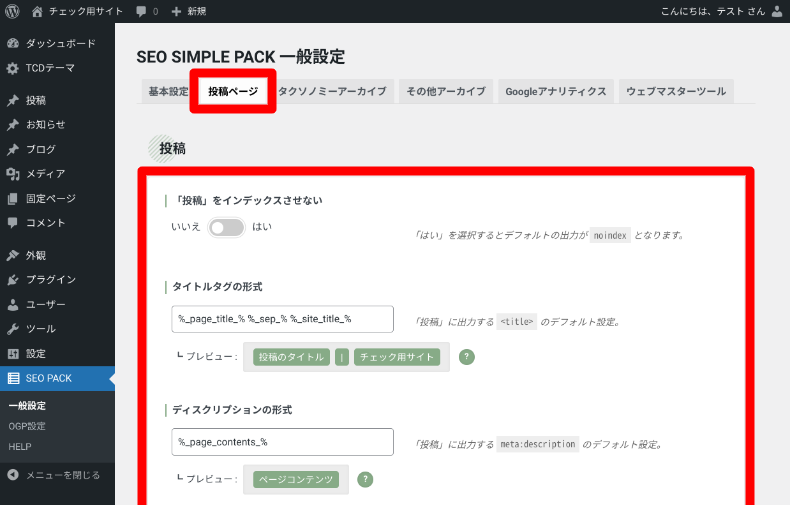
Task: Click the SEO SIMPLE PACK 一般設定 page title
Action: click(x=241, y=56)
